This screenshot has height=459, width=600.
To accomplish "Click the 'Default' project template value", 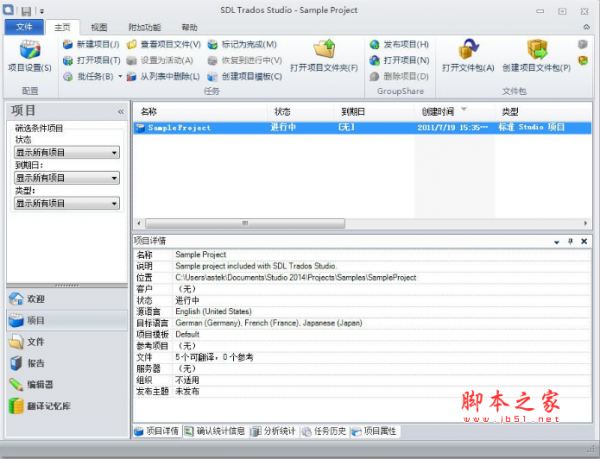I will pos(188,335).
